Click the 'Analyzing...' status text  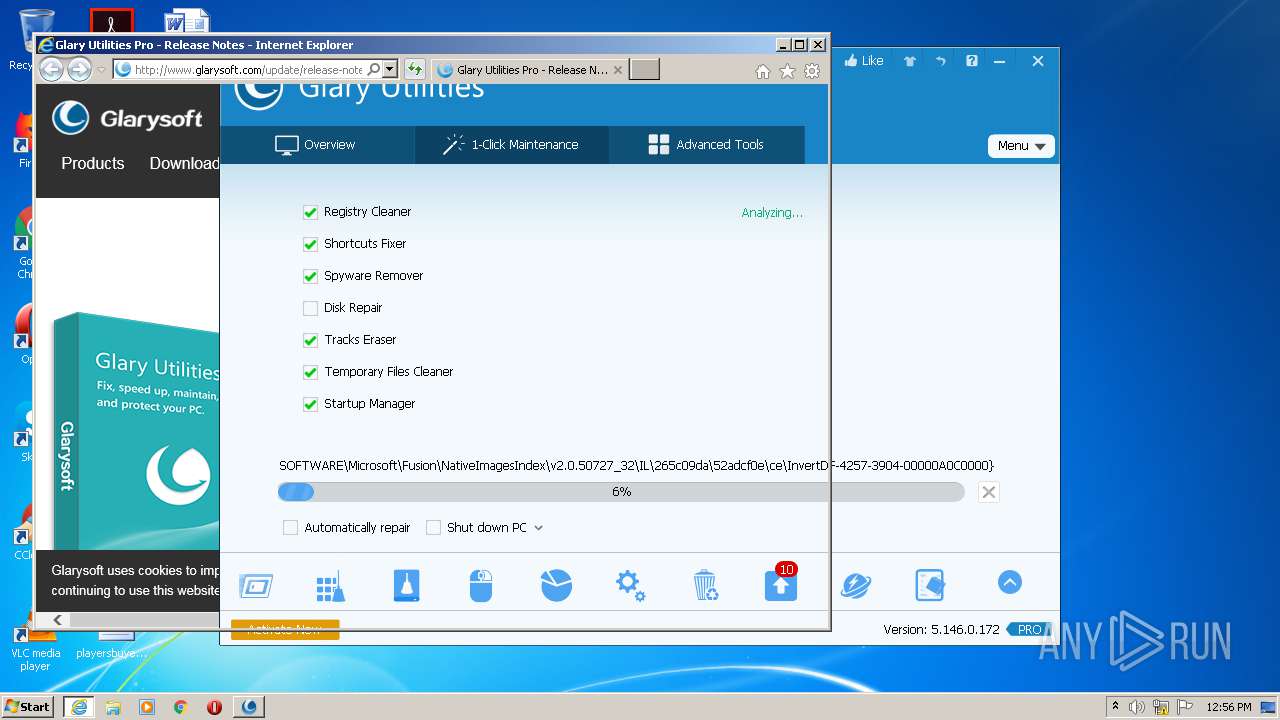click(772, 213)
